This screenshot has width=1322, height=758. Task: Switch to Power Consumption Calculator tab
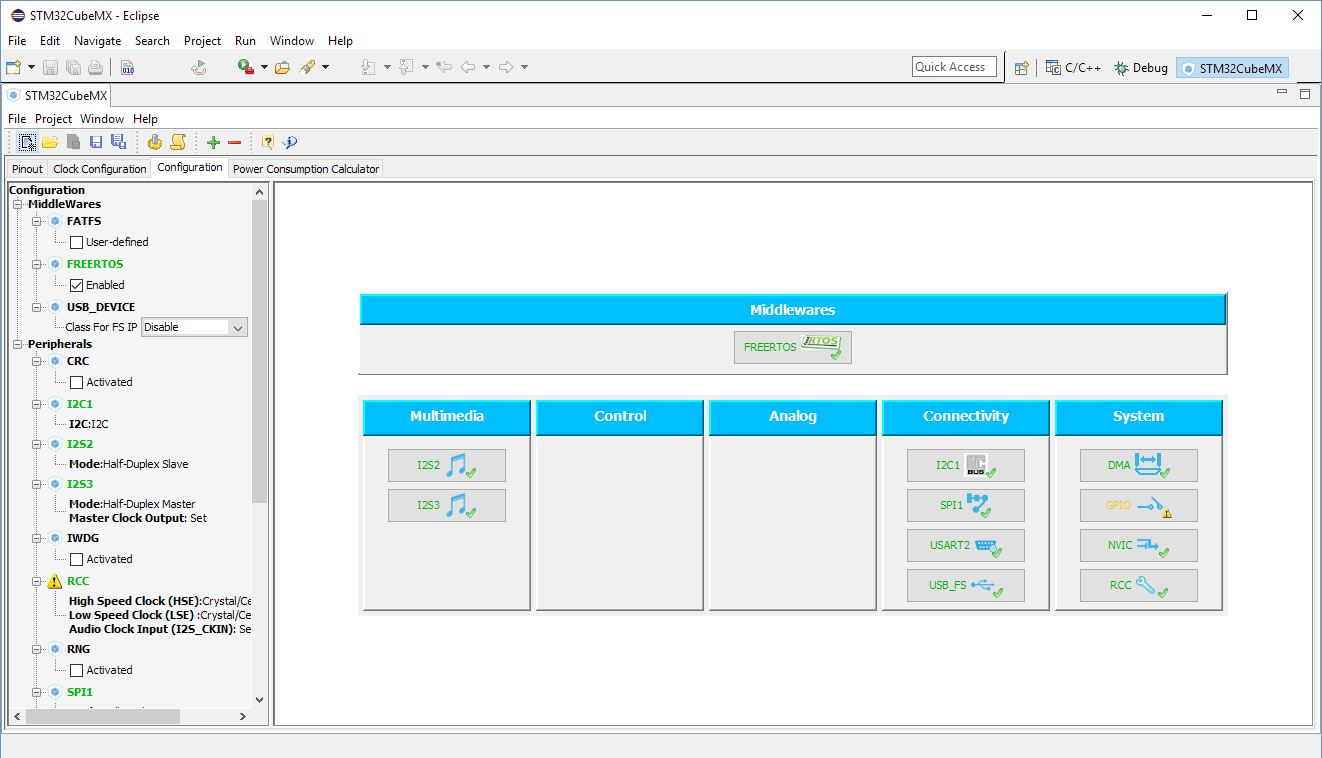(306, 169)
